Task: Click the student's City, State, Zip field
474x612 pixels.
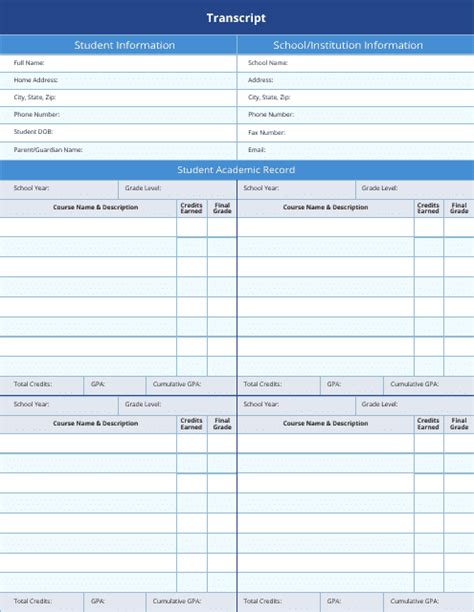Action: click(118, 98)
